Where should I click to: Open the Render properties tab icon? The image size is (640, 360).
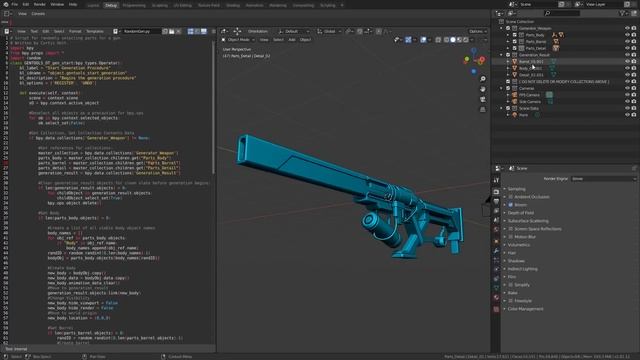(496, 191)
